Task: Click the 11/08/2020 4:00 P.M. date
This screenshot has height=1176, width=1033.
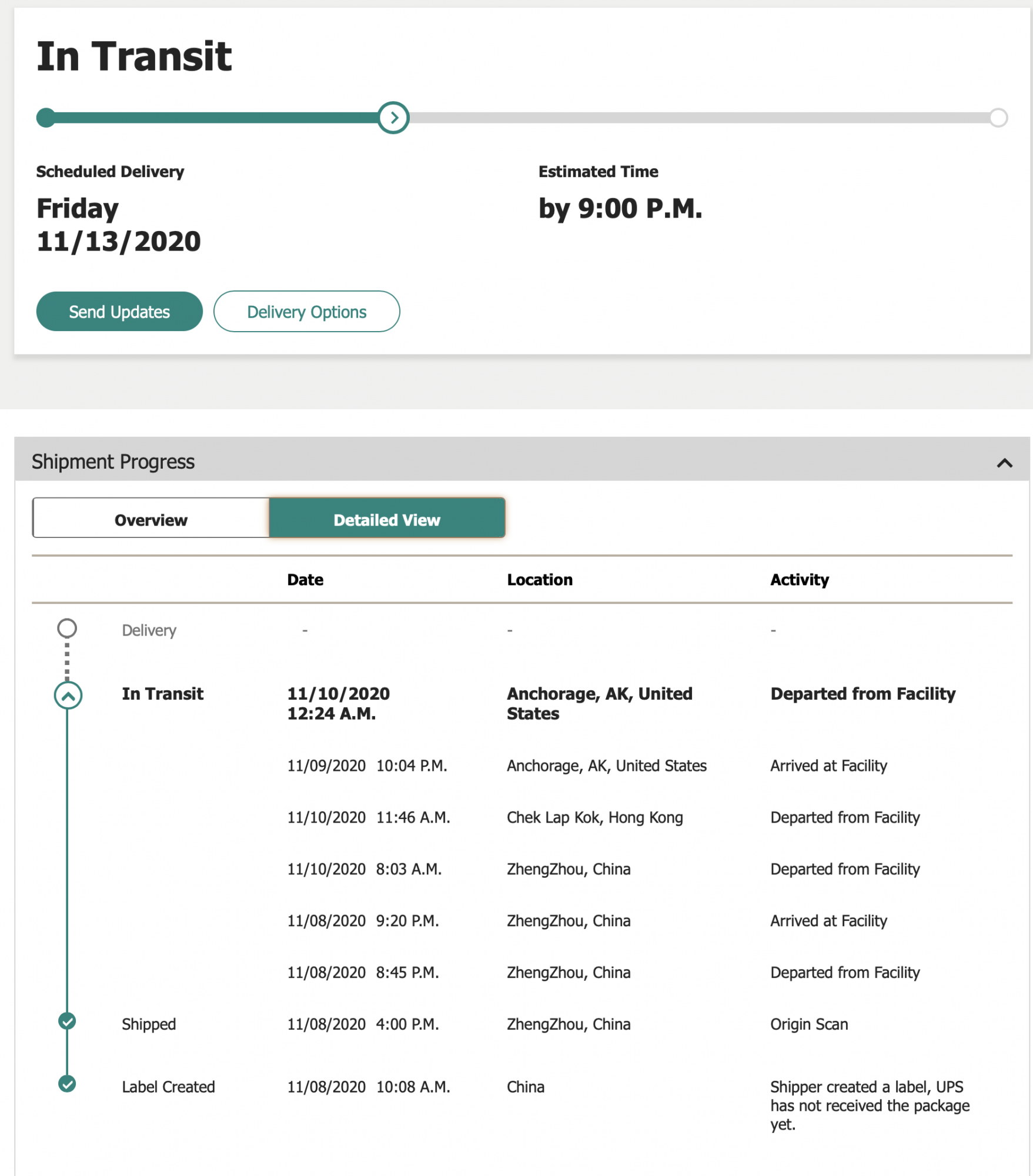Action: tap(363, 1024)
